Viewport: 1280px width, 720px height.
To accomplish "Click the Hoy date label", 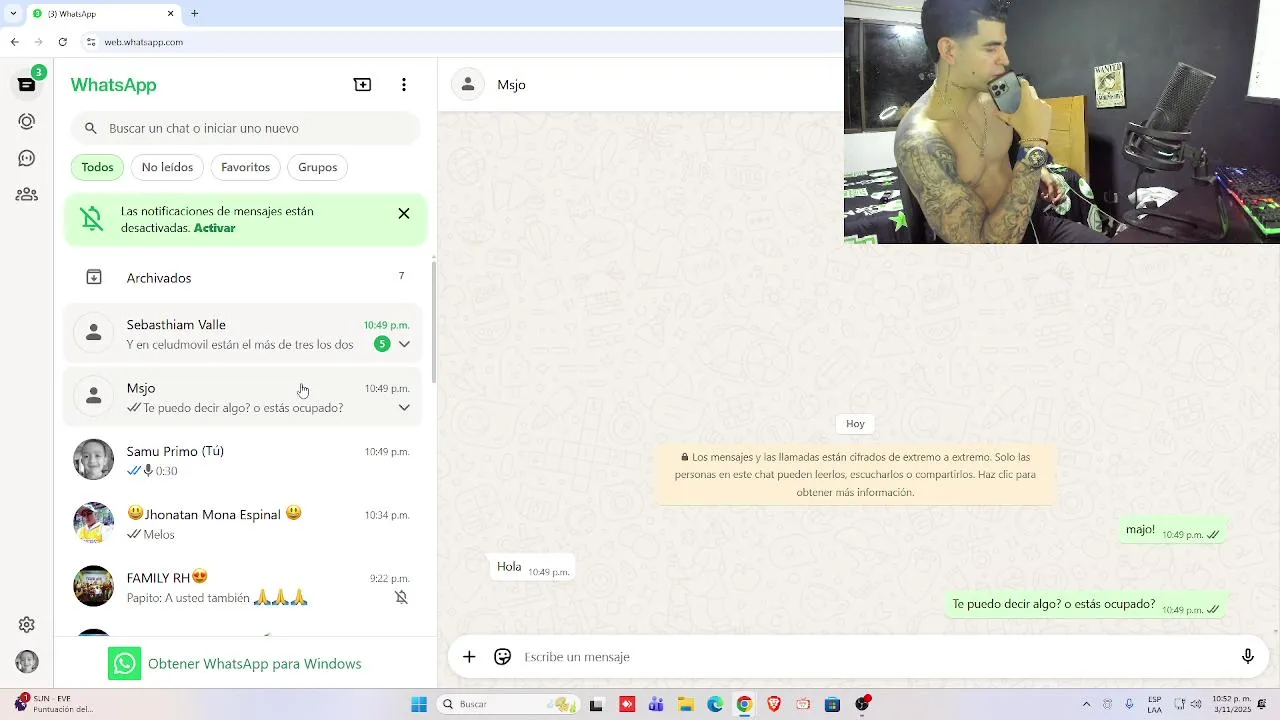I will pyautogui.click(x=855, y=424).
